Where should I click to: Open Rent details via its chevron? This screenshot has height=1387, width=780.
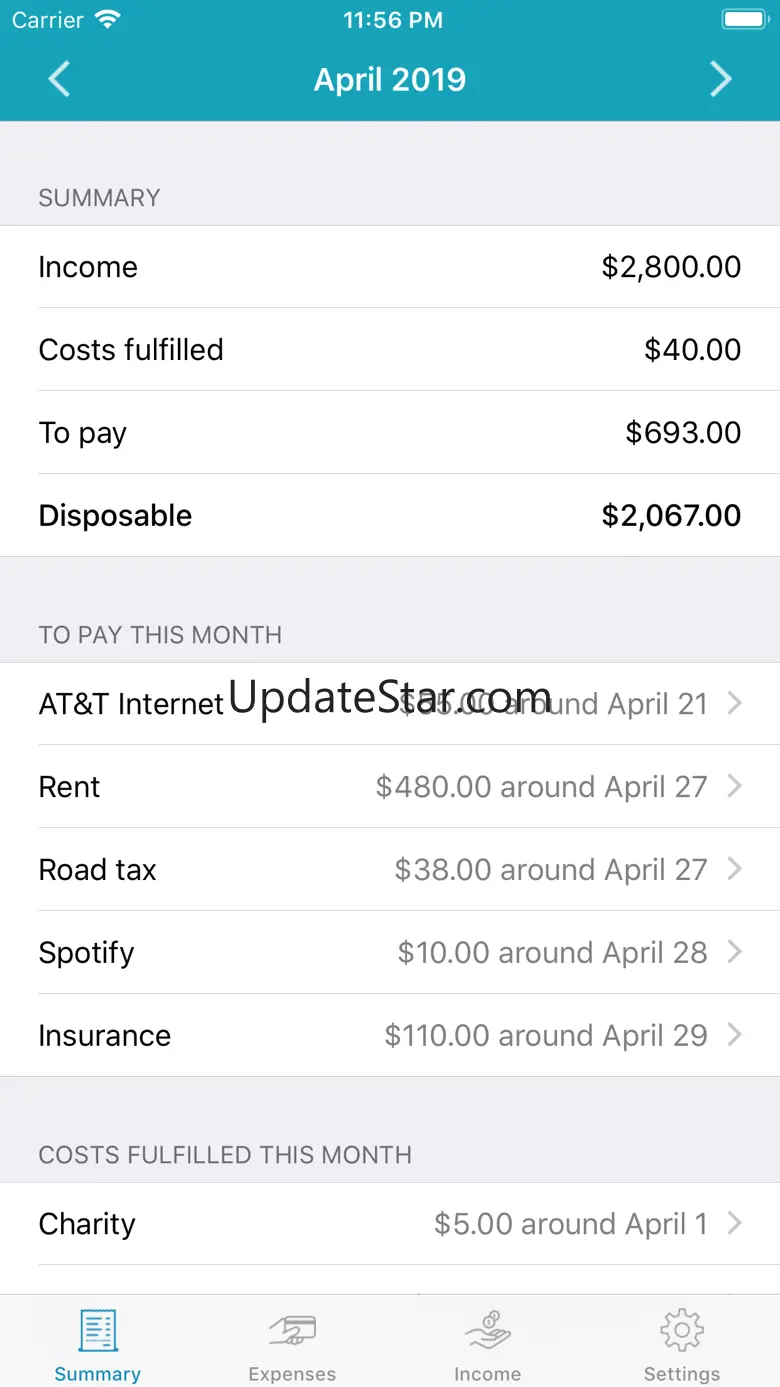[x=735, y=787]
